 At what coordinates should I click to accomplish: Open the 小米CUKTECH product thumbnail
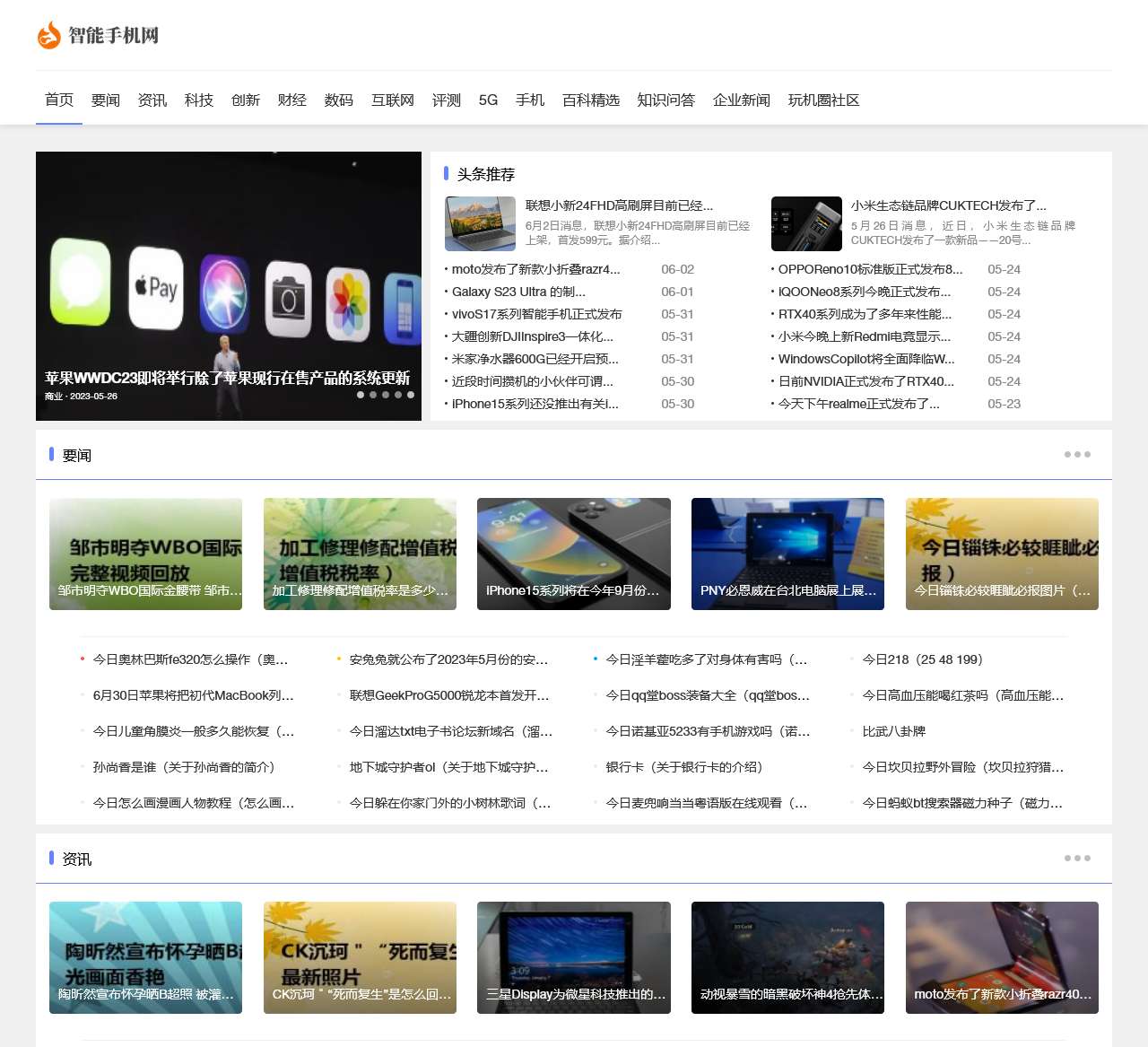pos(806,223)
